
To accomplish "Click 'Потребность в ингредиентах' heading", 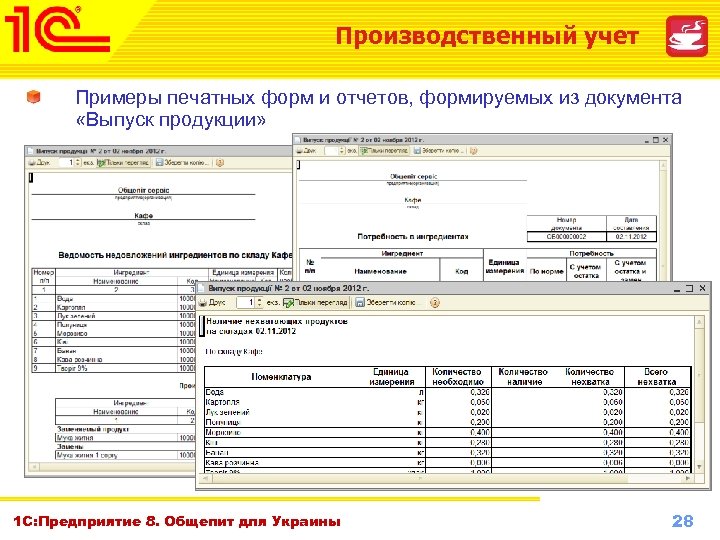I will [412, 236].
